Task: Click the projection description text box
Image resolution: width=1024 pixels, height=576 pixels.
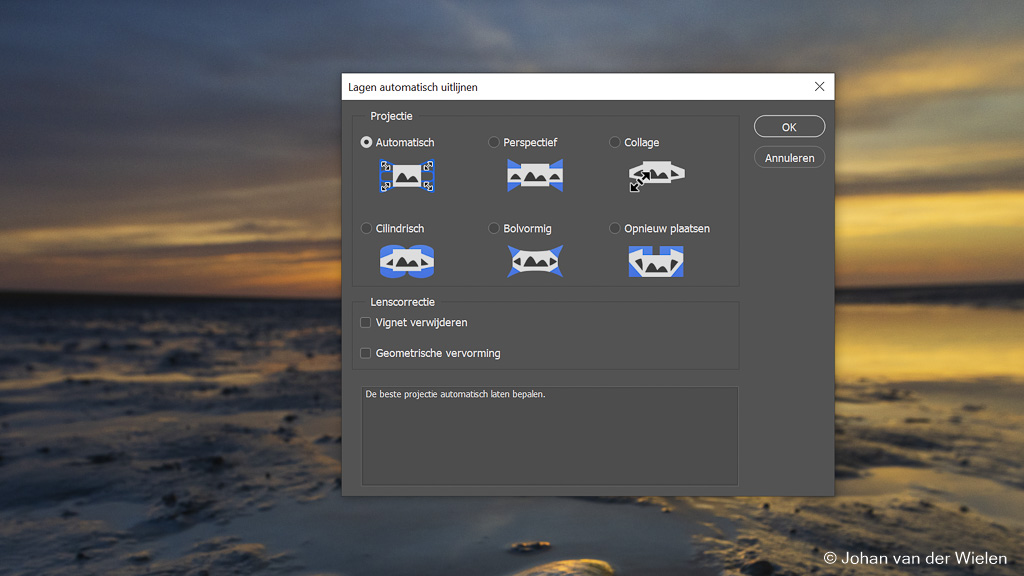Action: coord(549,436)
